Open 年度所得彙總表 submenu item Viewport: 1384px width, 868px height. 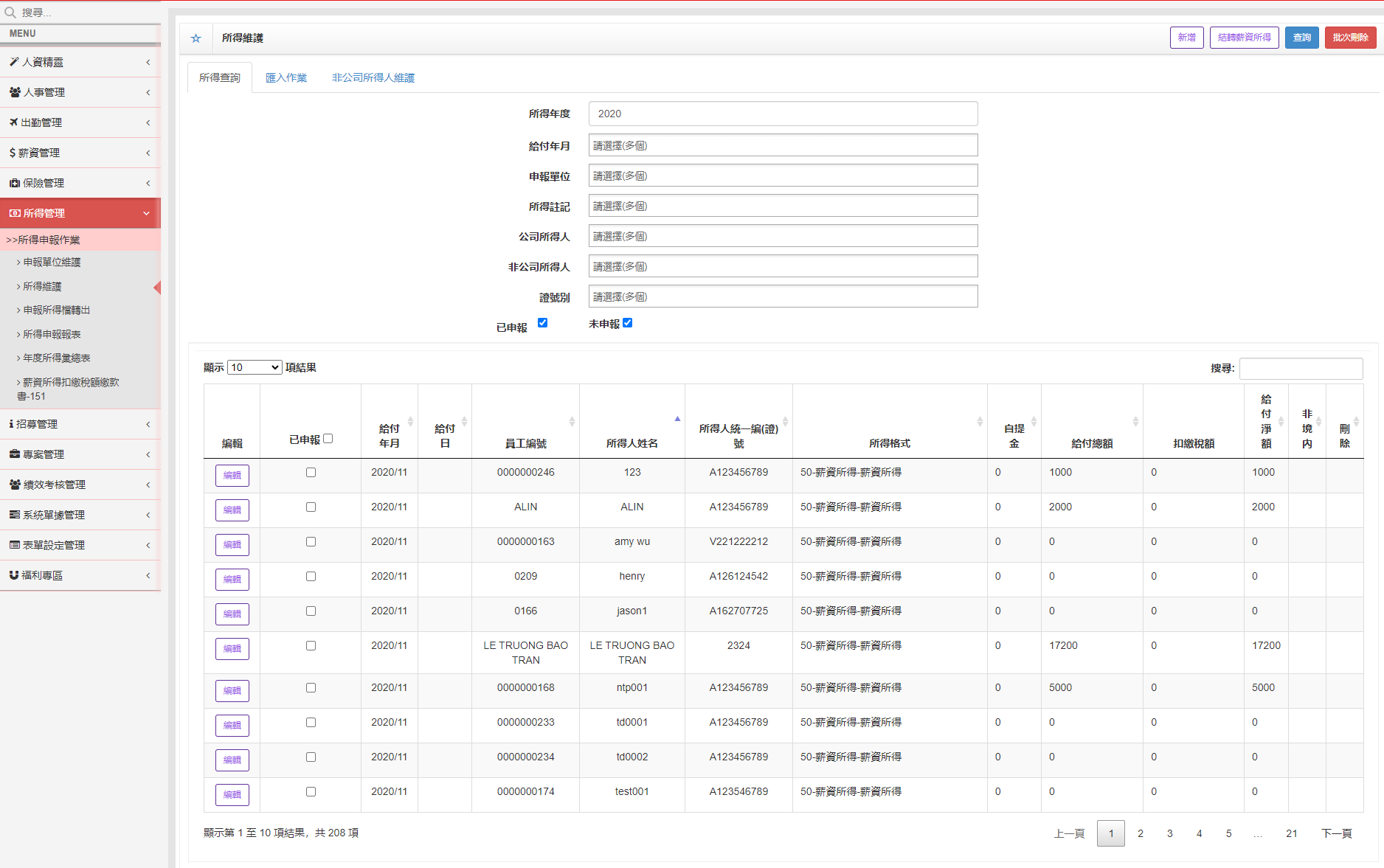tap(56, 358)
